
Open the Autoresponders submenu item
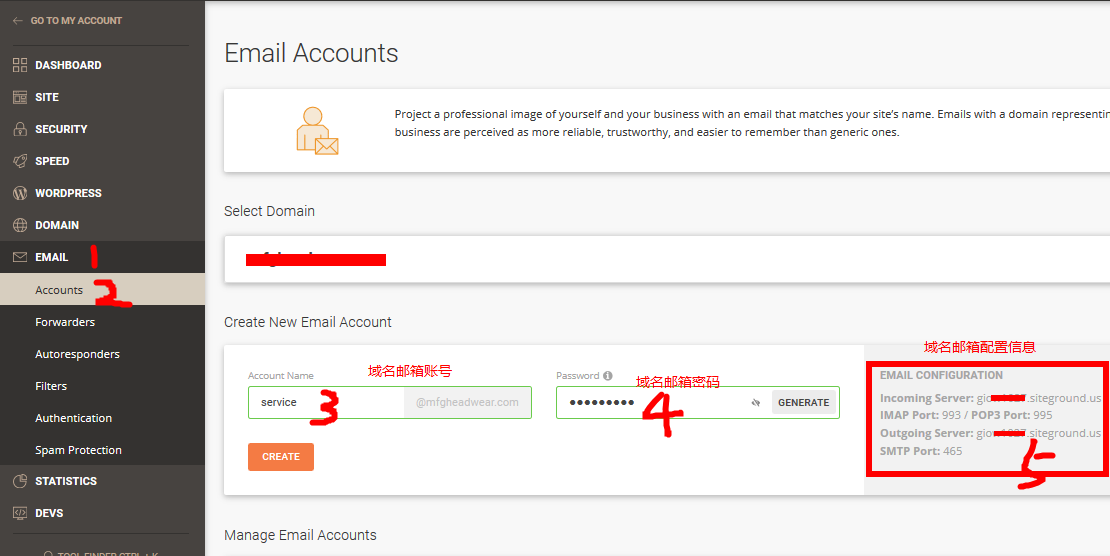pos(77,354)
